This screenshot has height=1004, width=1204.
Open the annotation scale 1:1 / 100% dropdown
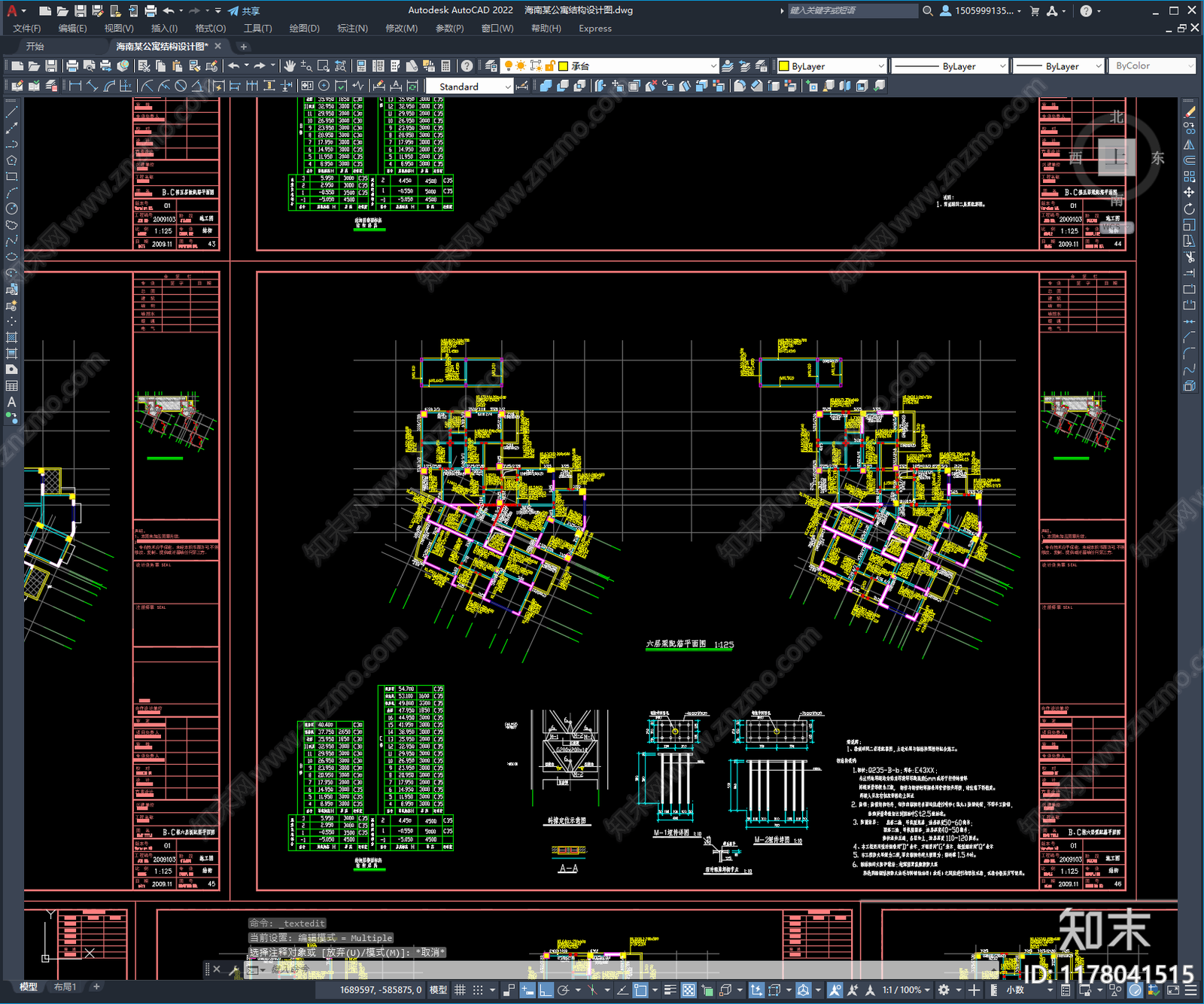click(907, 990)
